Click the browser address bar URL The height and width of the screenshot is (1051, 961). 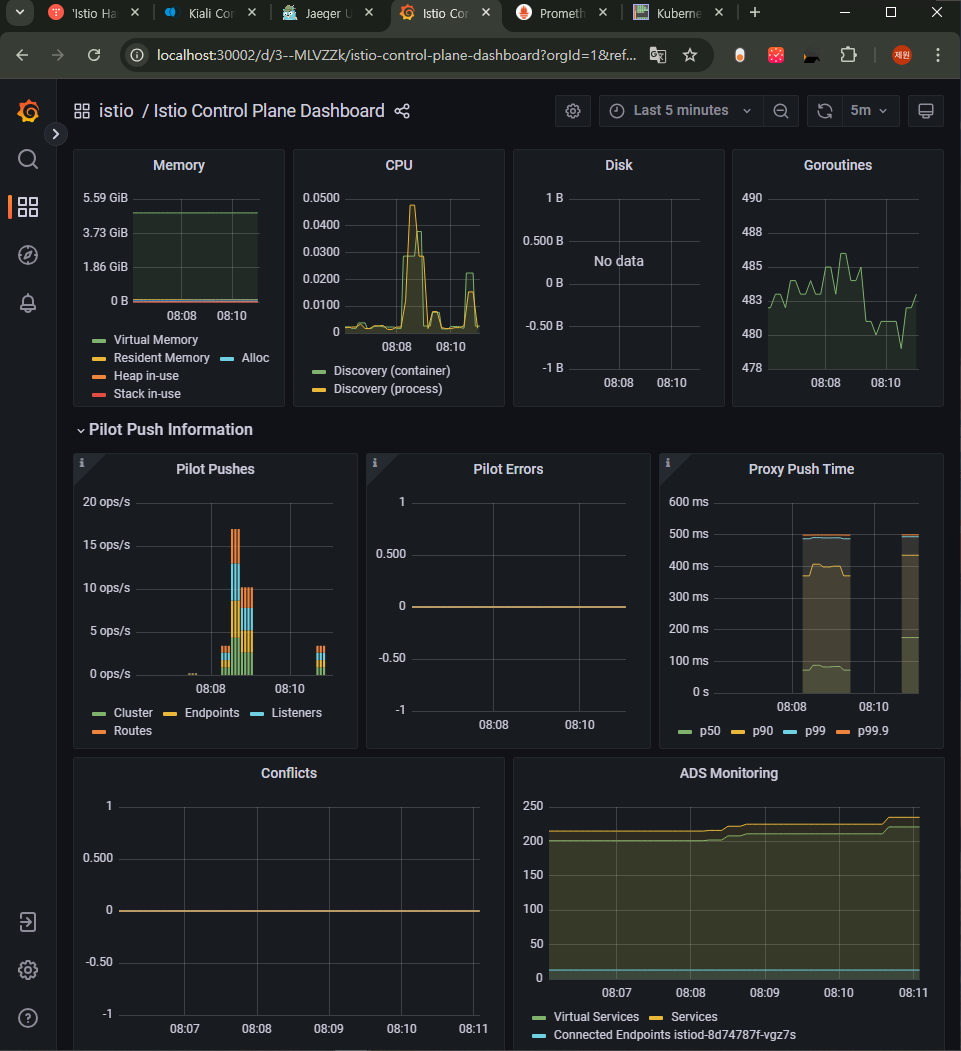click(396, 55)
